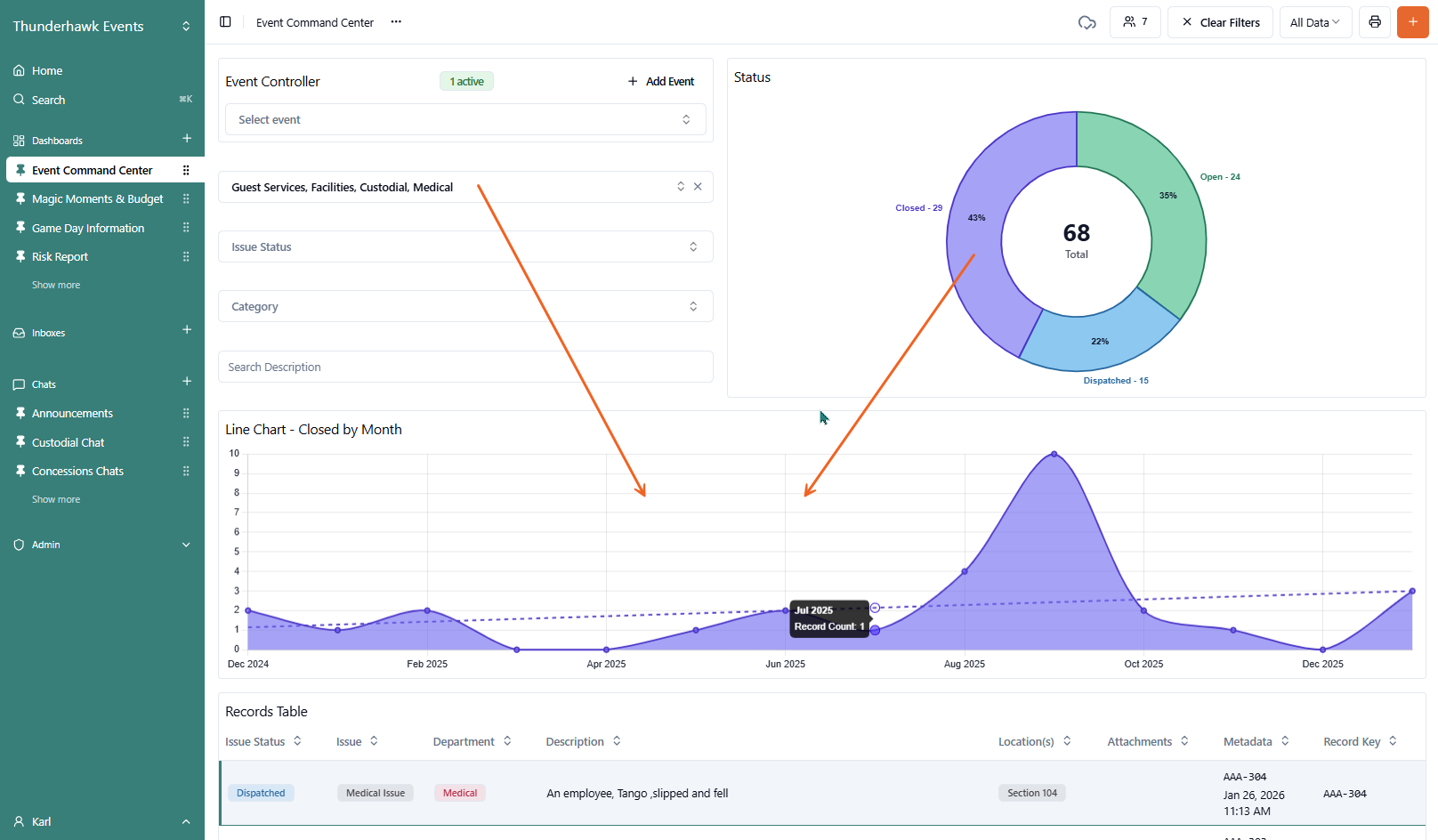1438x840 pixels.
Task: Click the Add Event button
Action: click(661, 82)
